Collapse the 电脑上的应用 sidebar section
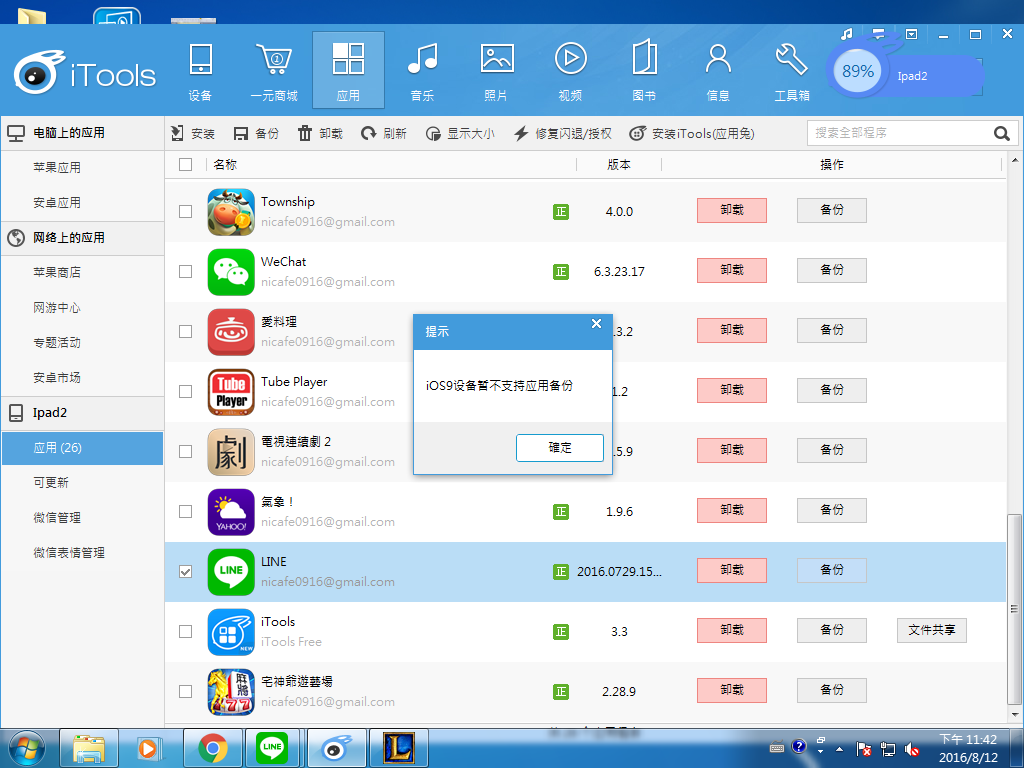 coord(82,133)
